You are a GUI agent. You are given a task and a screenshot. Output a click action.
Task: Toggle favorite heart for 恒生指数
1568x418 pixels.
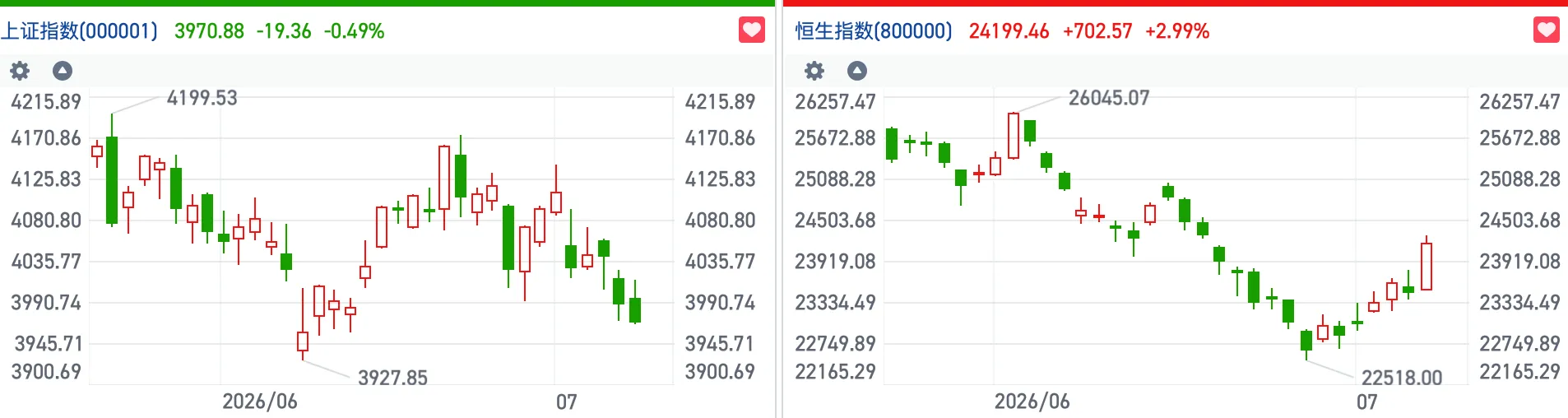point(1547,30)
